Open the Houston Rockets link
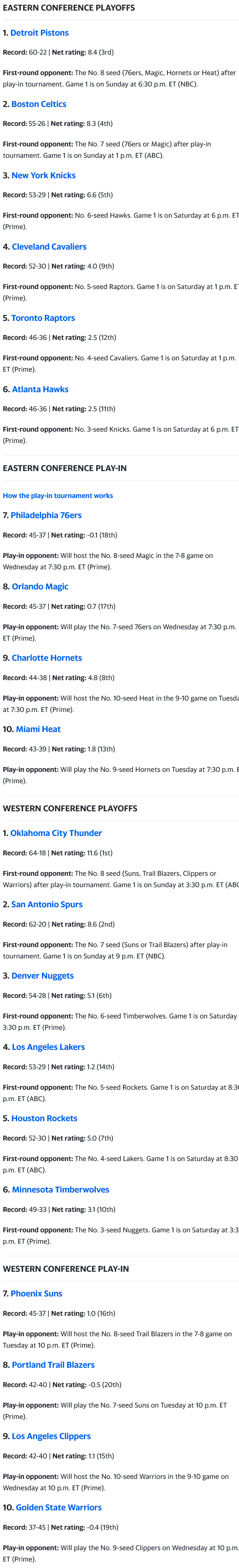The image size is (239, 1568). point(44,1118)
